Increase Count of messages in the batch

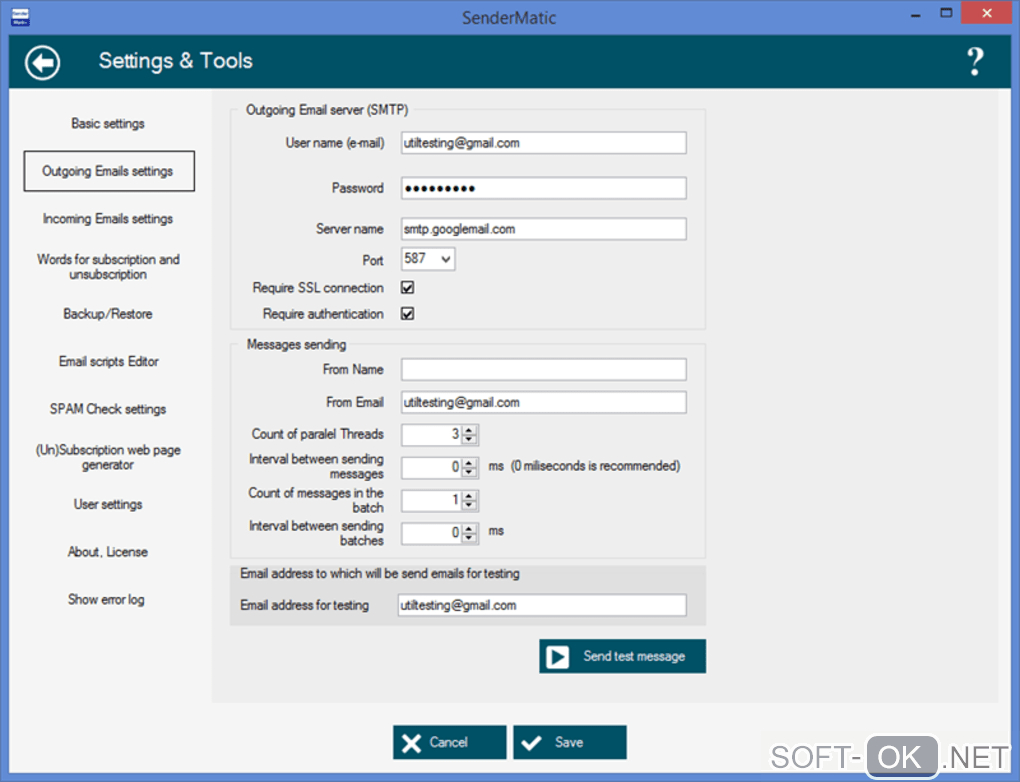coord(469,495)
